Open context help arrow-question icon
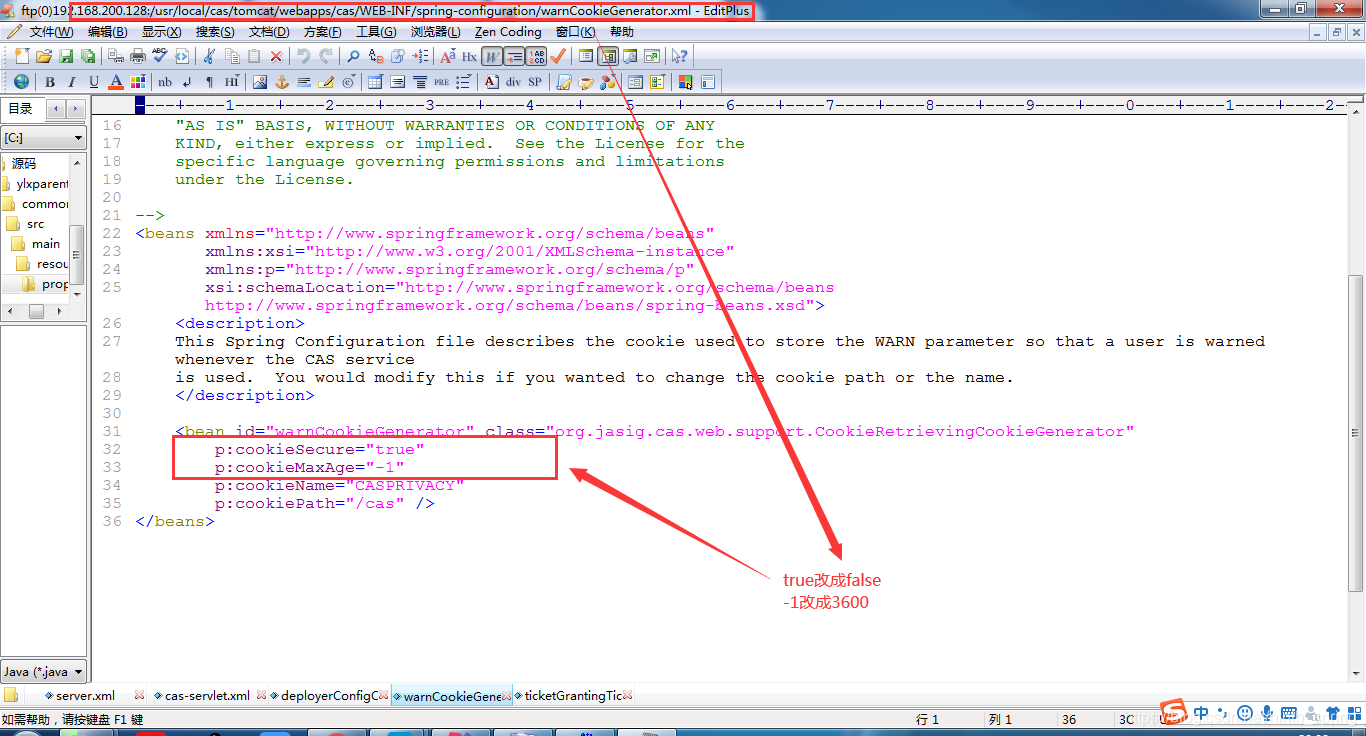1366x736 pixels. [x=679, y=56]
